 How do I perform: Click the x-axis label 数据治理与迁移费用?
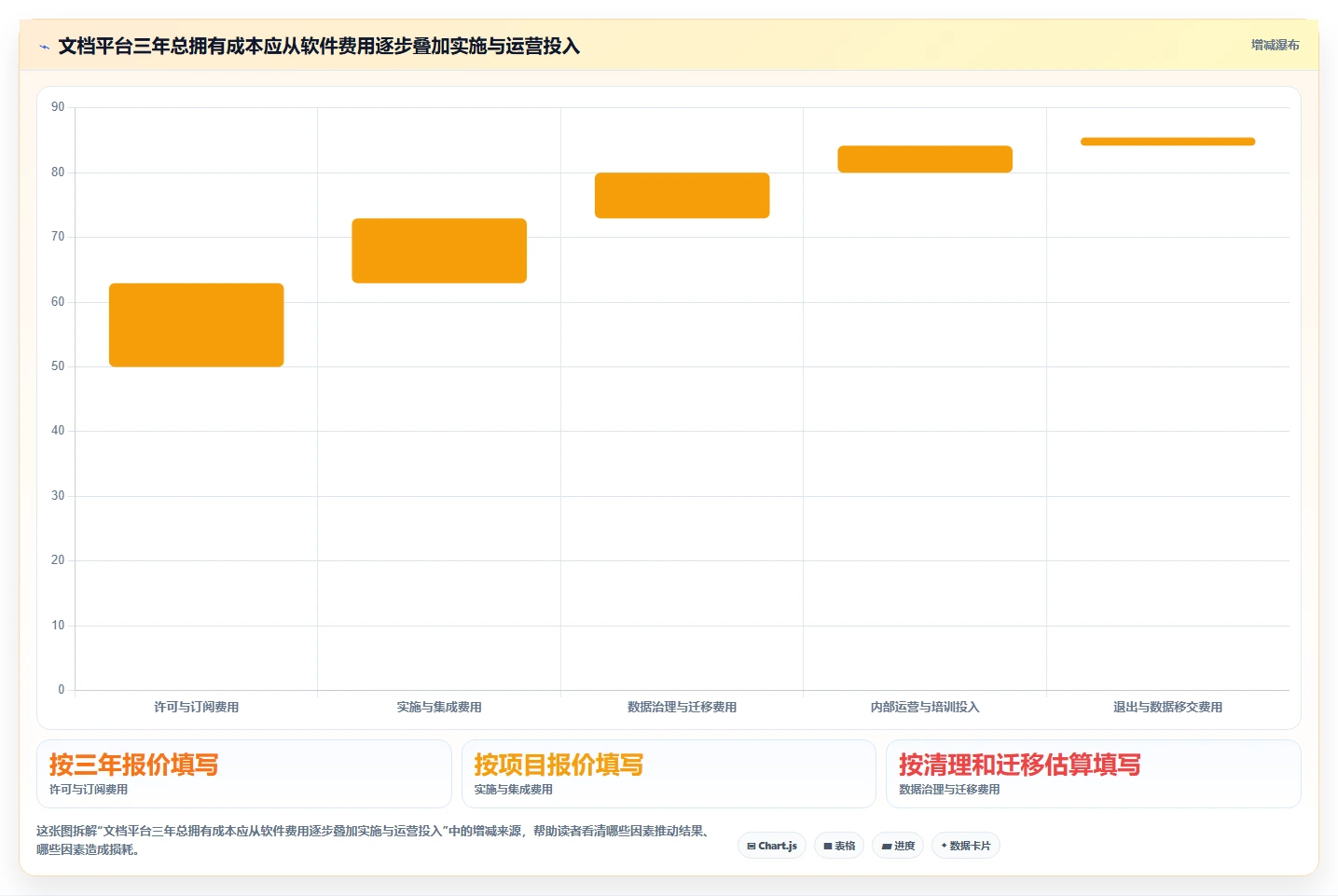683,707
